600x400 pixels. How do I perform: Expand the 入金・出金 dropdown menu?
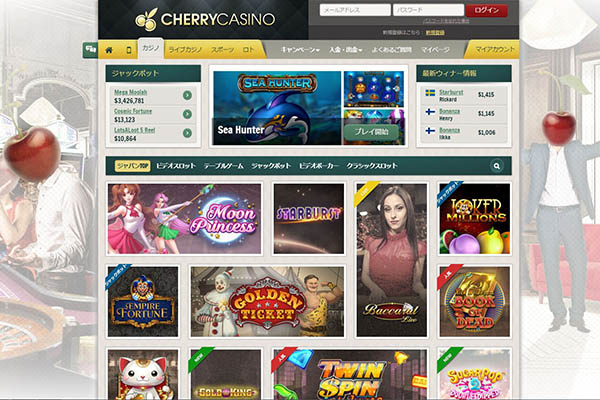346,50
